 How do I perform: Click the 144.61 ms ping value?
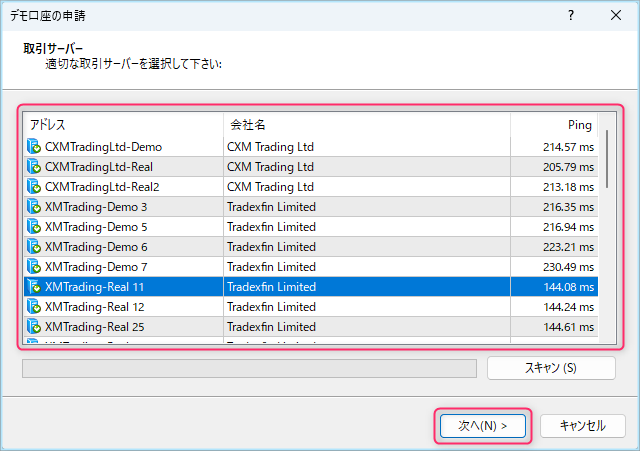point(567,327)
